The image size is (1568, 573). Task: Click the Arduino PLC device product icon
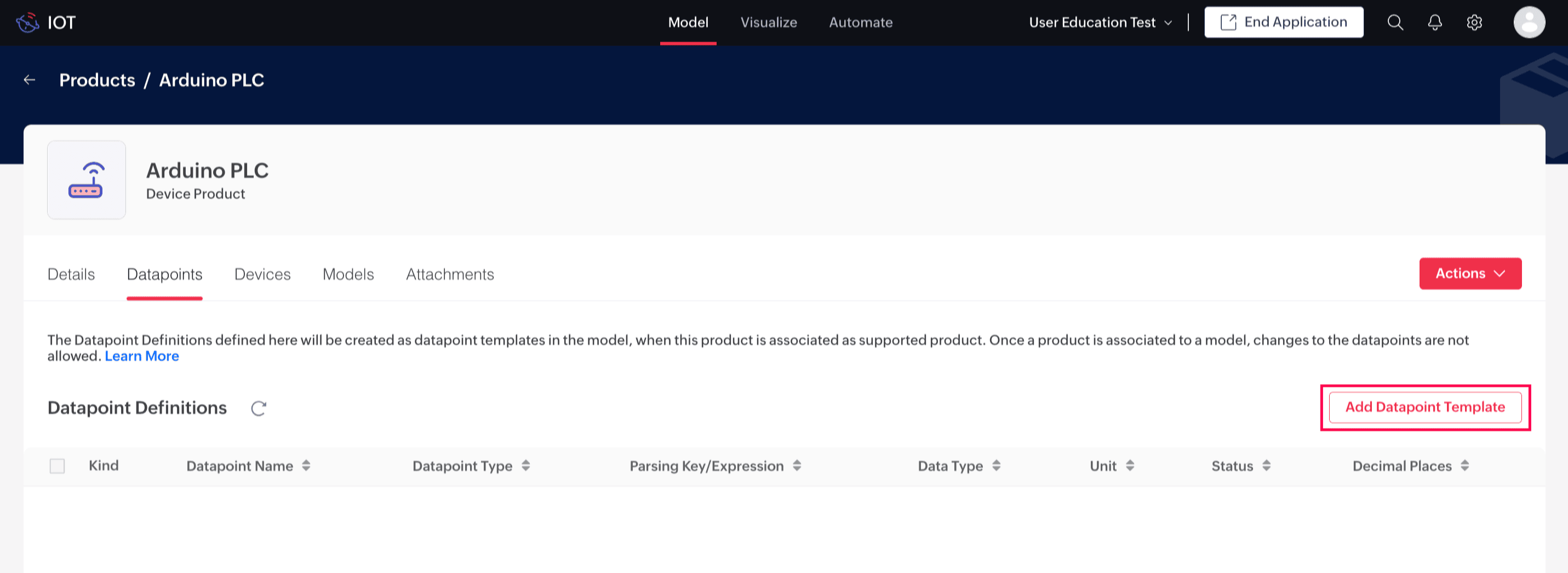click(87, 180)
